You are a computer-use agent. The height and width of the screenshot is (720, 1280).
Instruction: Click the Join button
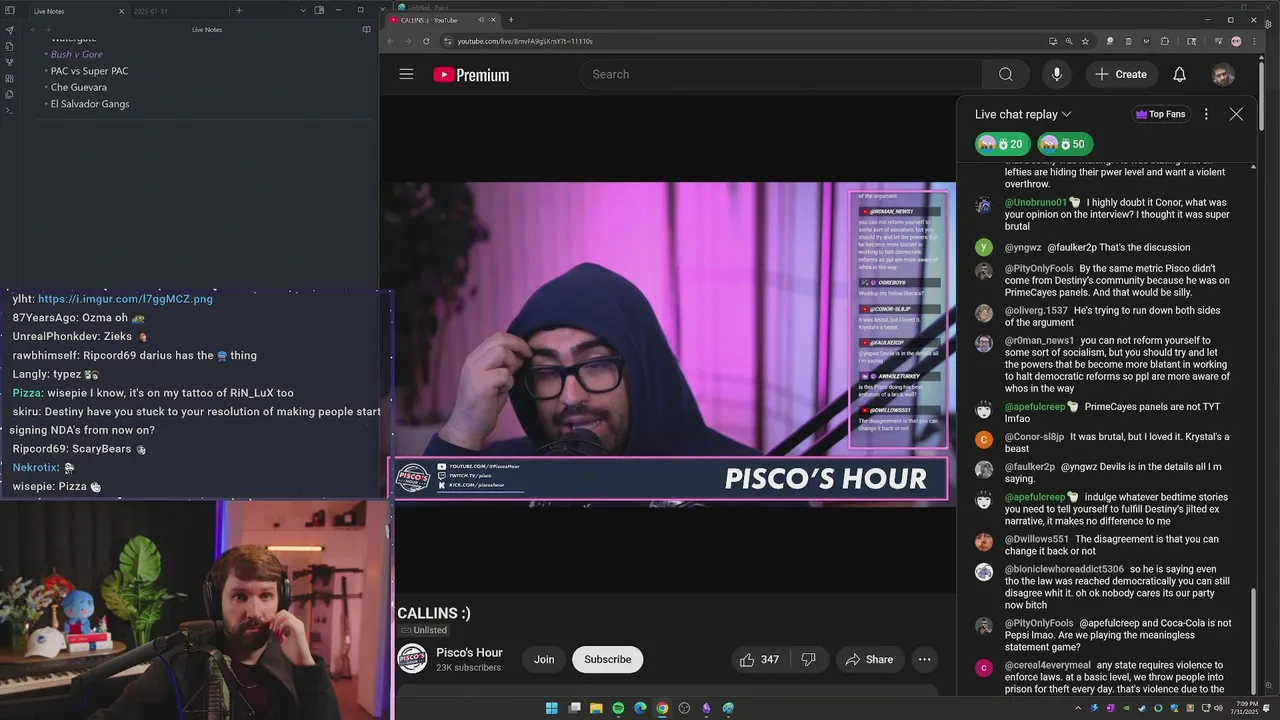point(544,659)
